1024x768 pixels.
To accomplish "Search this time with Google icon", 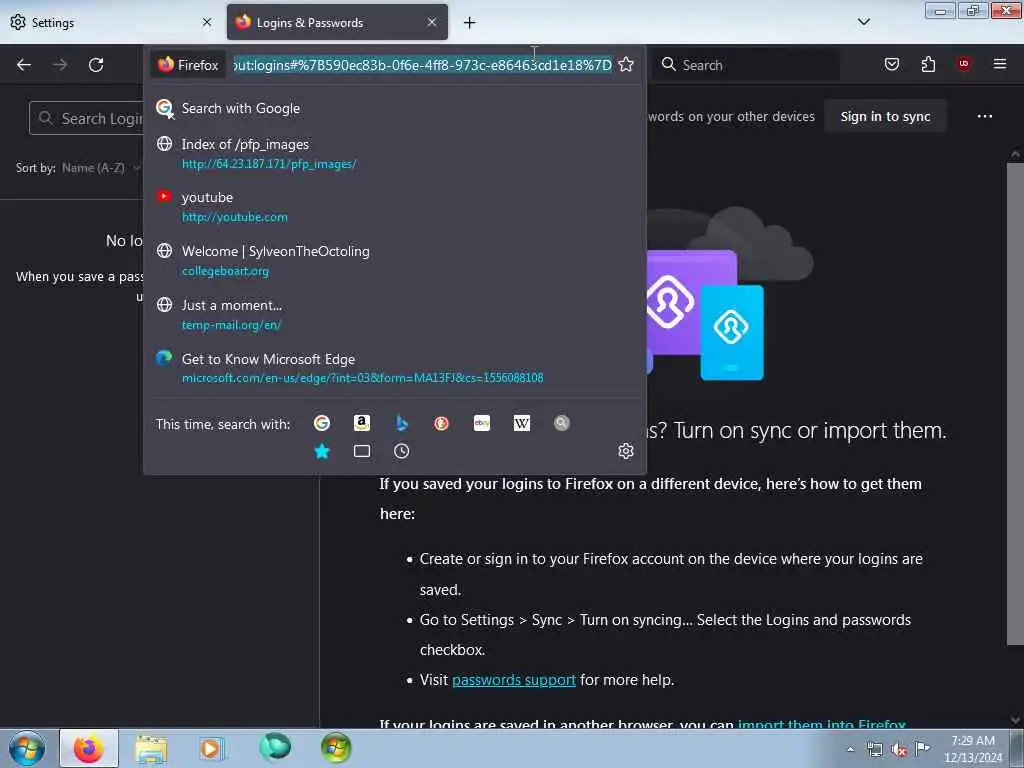I will tap(321, 423).
